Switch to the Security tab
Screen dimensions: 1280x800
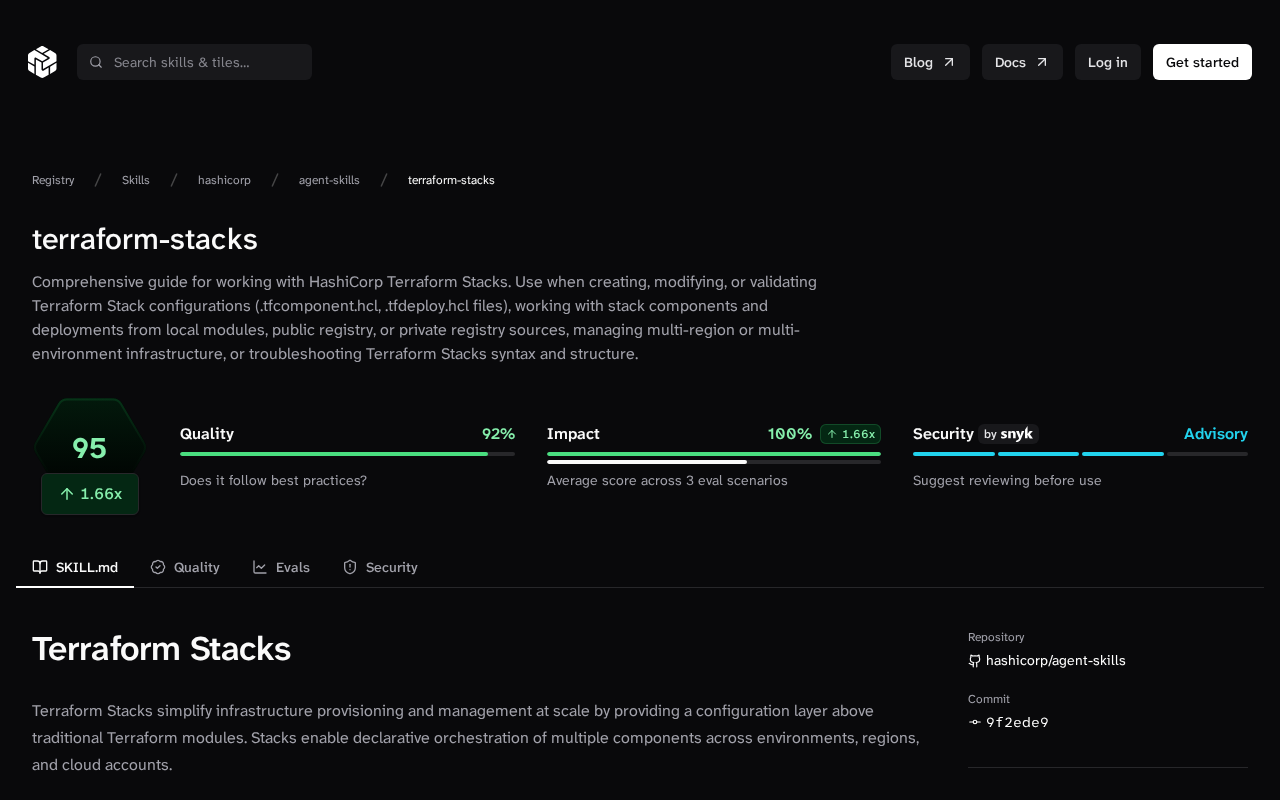380,567
